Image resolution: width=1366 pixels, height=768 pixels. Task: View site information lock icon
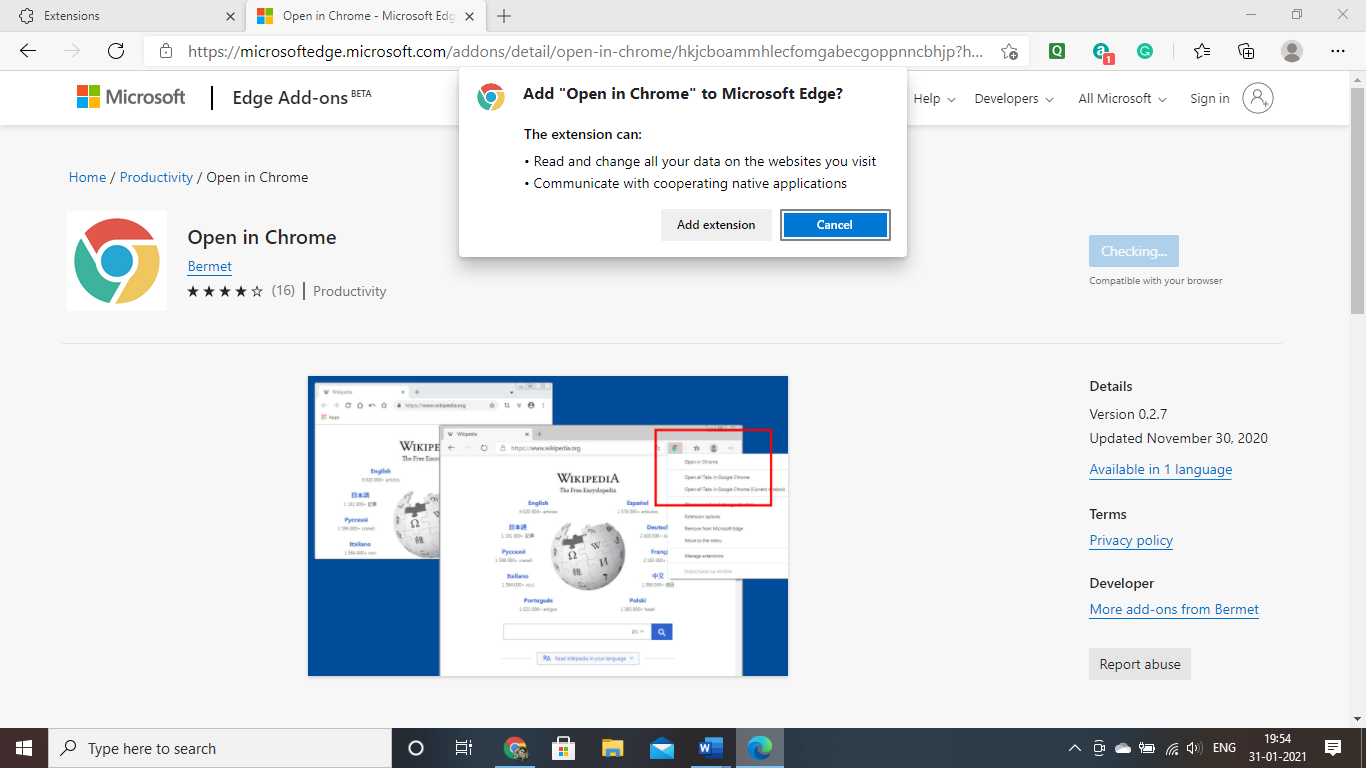pos(166,51)
